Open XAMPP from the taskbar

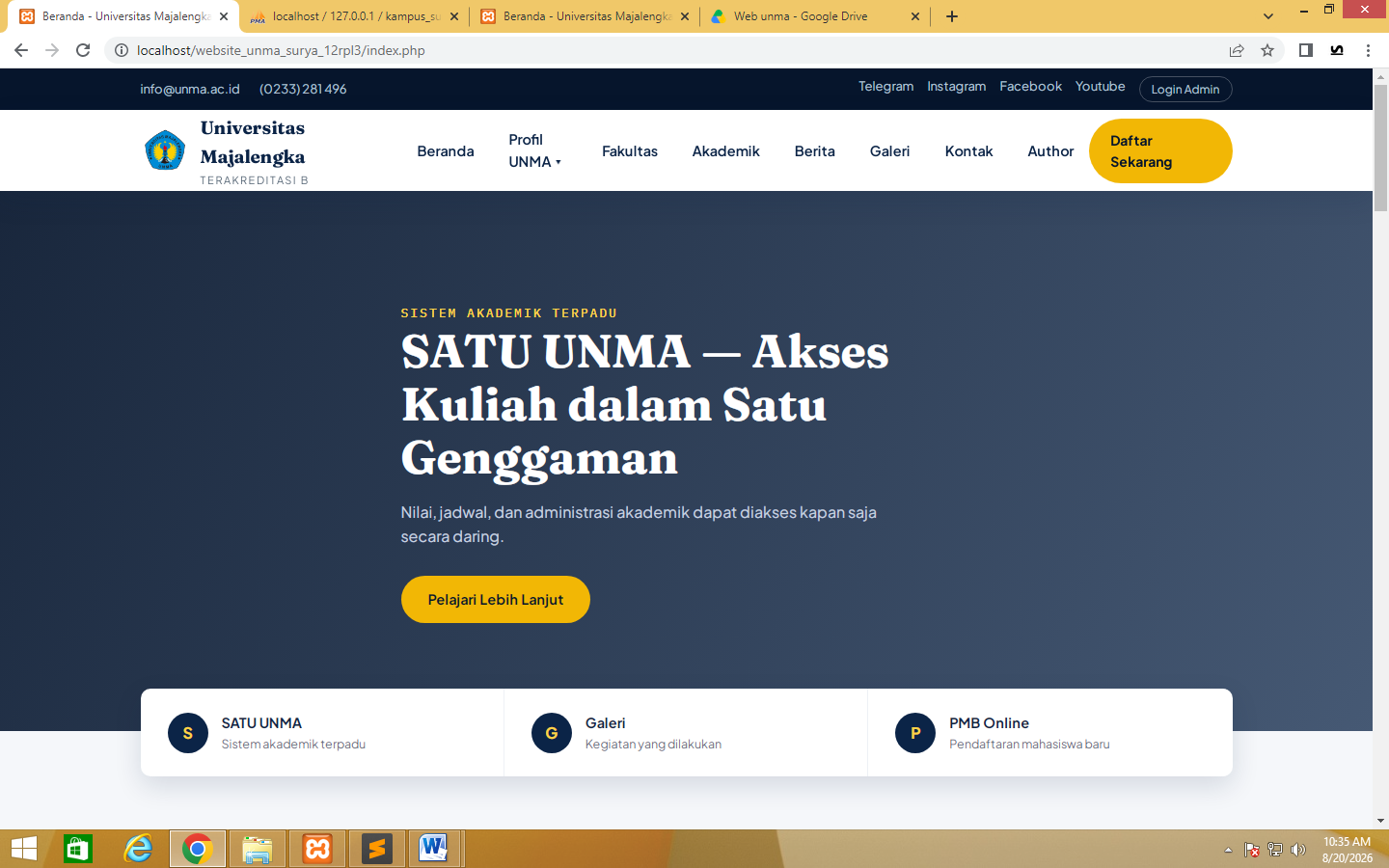317,849
